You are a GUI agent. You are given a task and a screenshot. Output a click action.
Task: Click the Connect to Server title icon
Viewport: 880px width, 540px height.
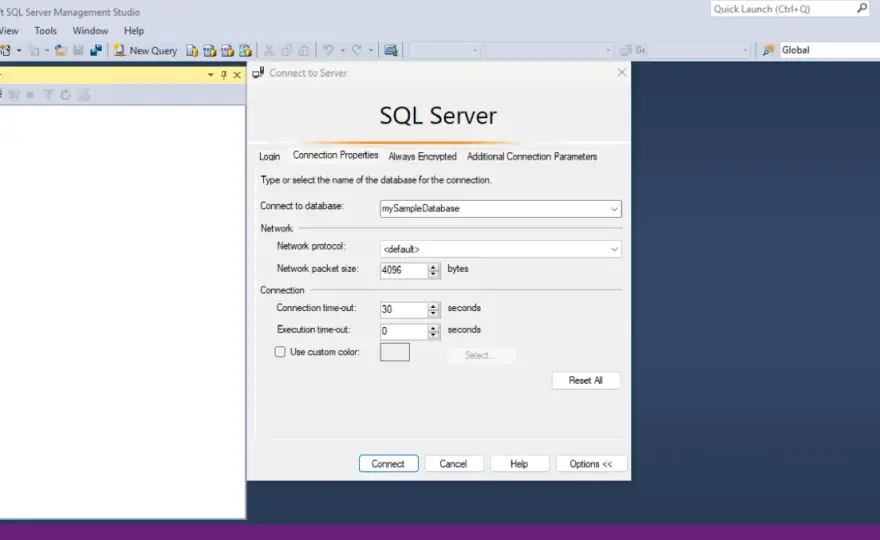pyautogui.click(x=258, y=73)
